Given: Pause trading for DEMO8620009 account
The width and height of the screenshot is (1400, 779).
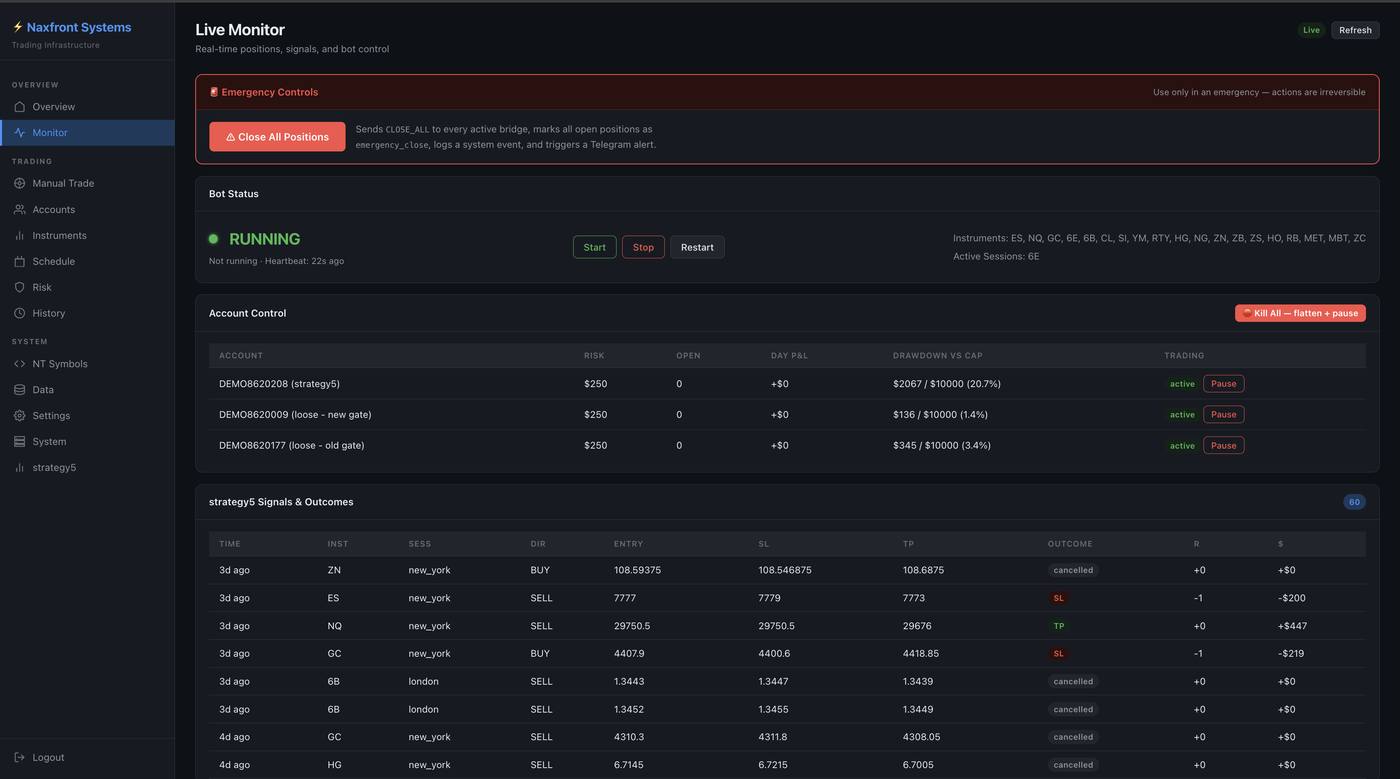Looking at the screenshot, I should tap(1223, 415).
